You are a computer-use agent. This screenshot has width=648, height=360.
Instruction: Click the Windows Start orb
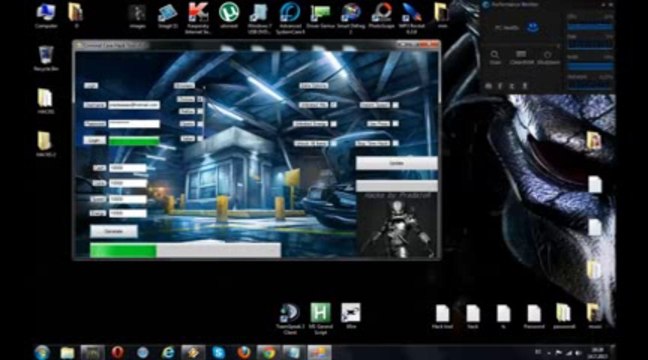pos(42,353)
